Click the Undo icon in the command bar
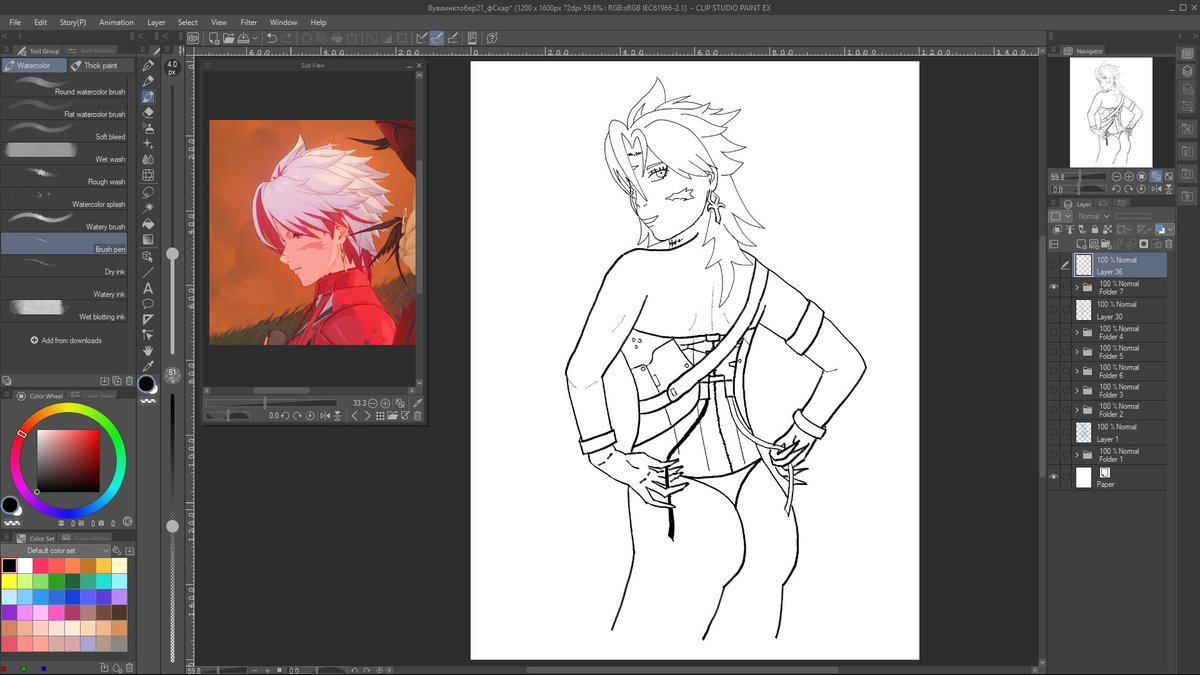The width and height of the screenshot is (1200, 675). 272,38
